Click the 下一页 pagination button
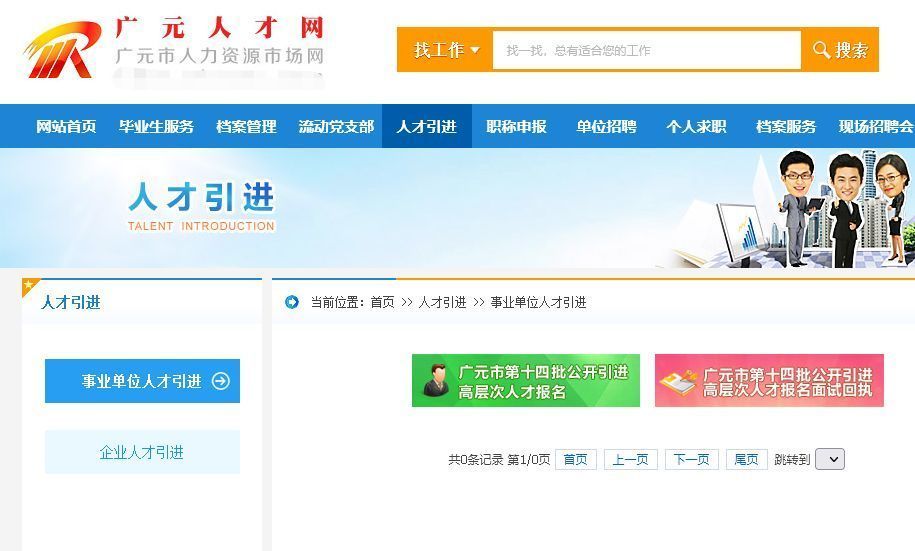This screenshot has width=915, height=551. coord(692,459)
